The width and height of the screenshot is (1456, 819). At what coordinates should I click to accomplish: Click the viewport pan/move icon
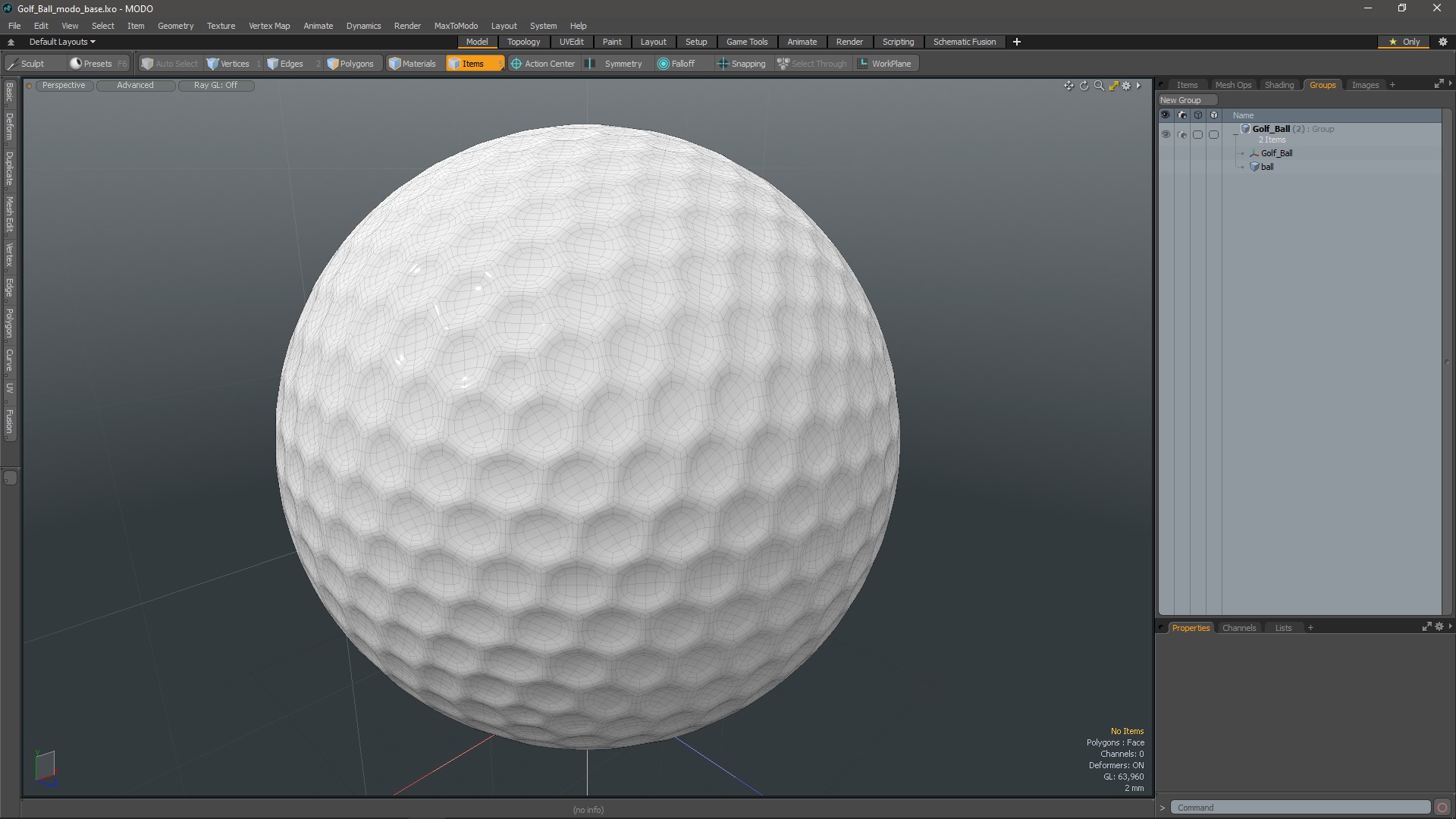click(1068, 86)
